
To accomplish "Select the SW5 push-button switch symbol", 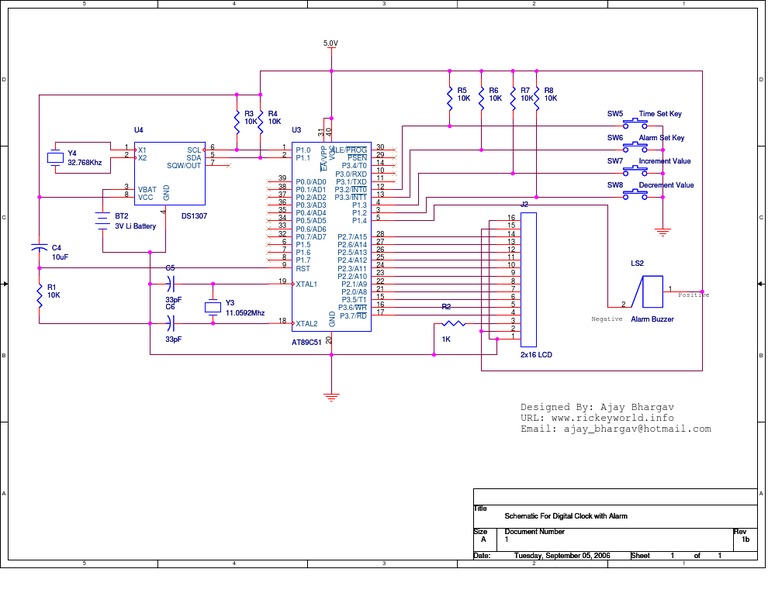I will point(635,123).
